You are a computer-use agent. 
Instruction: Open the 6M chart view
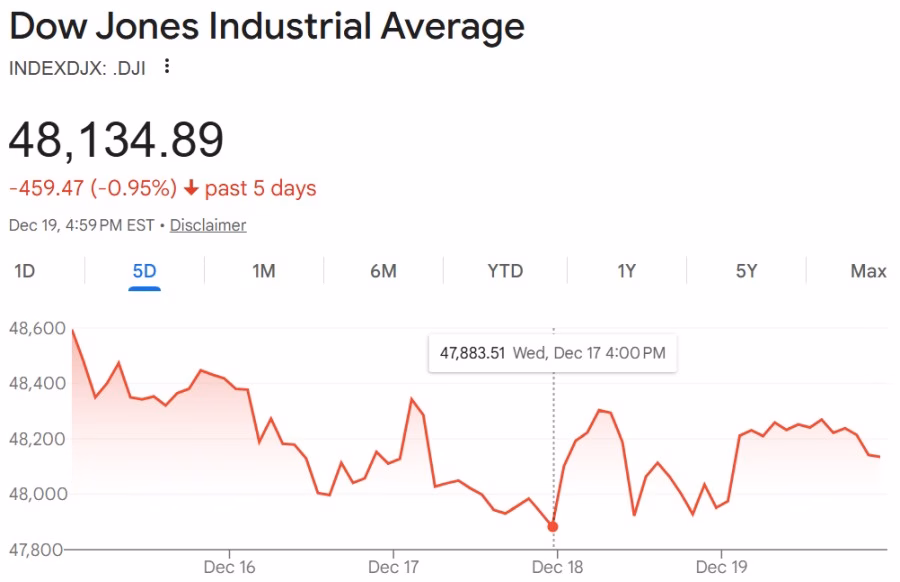[x=384, y=271]
